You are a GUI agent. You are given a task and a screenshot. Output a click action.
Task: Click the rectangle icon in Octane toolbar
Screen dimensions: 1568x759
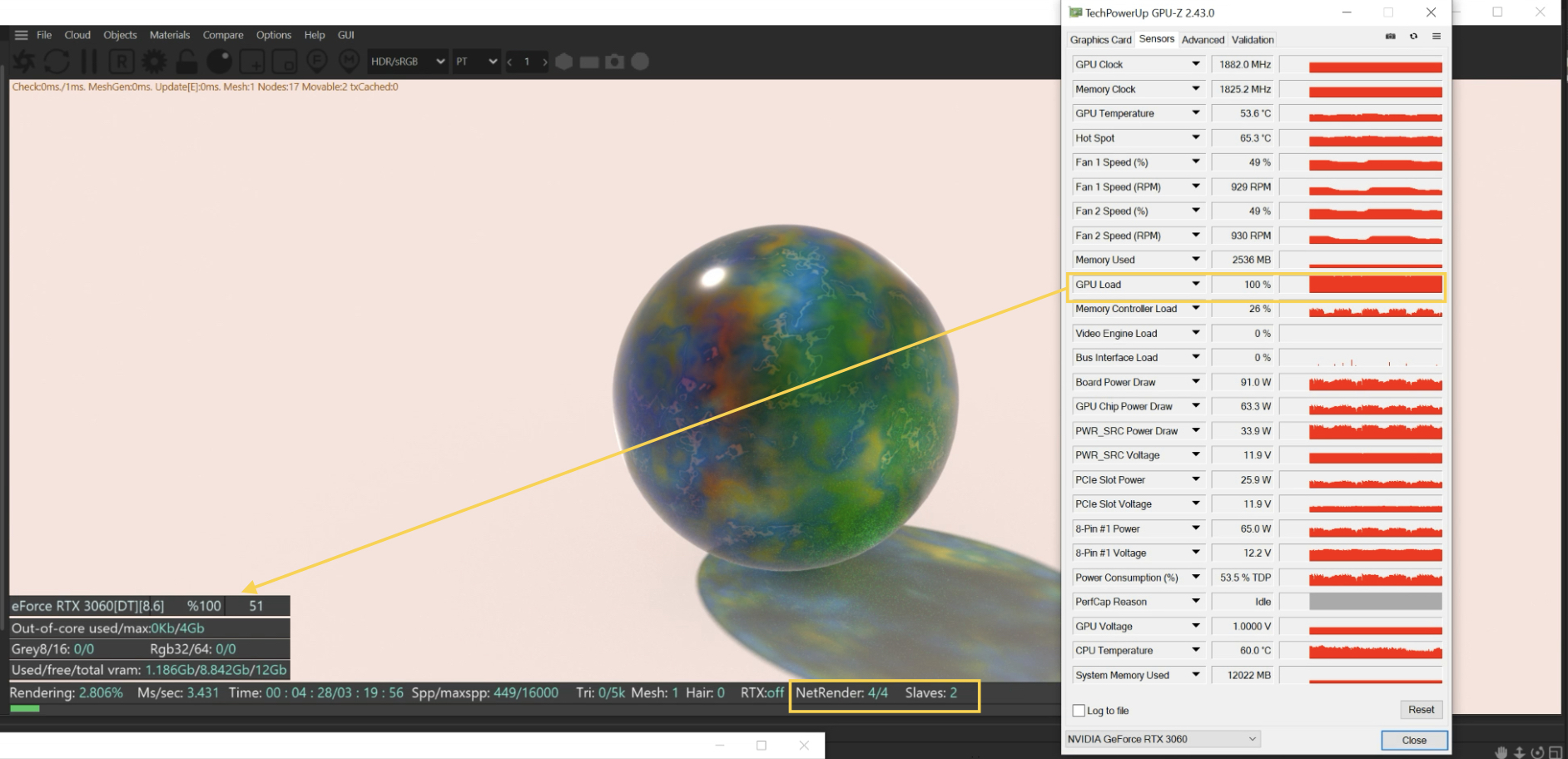[x=589, y=62]
